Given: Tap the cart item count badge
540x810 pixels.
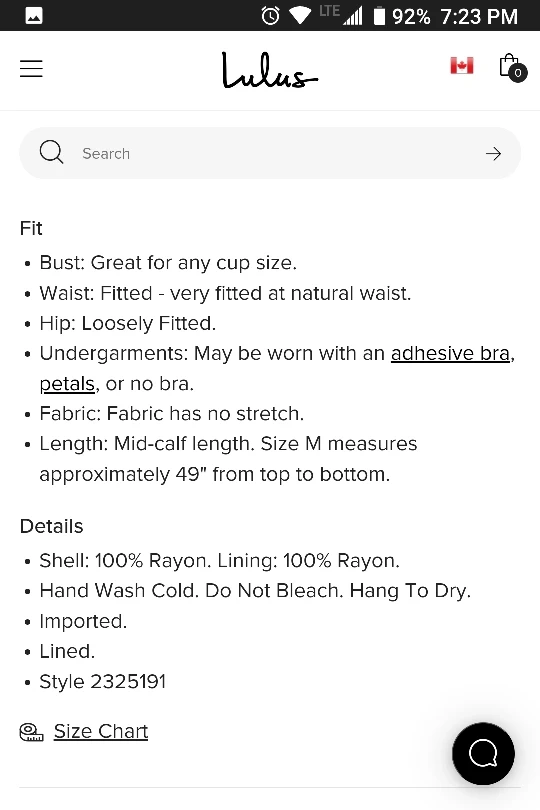Looking at the screenshot, I should coord(518,73).
